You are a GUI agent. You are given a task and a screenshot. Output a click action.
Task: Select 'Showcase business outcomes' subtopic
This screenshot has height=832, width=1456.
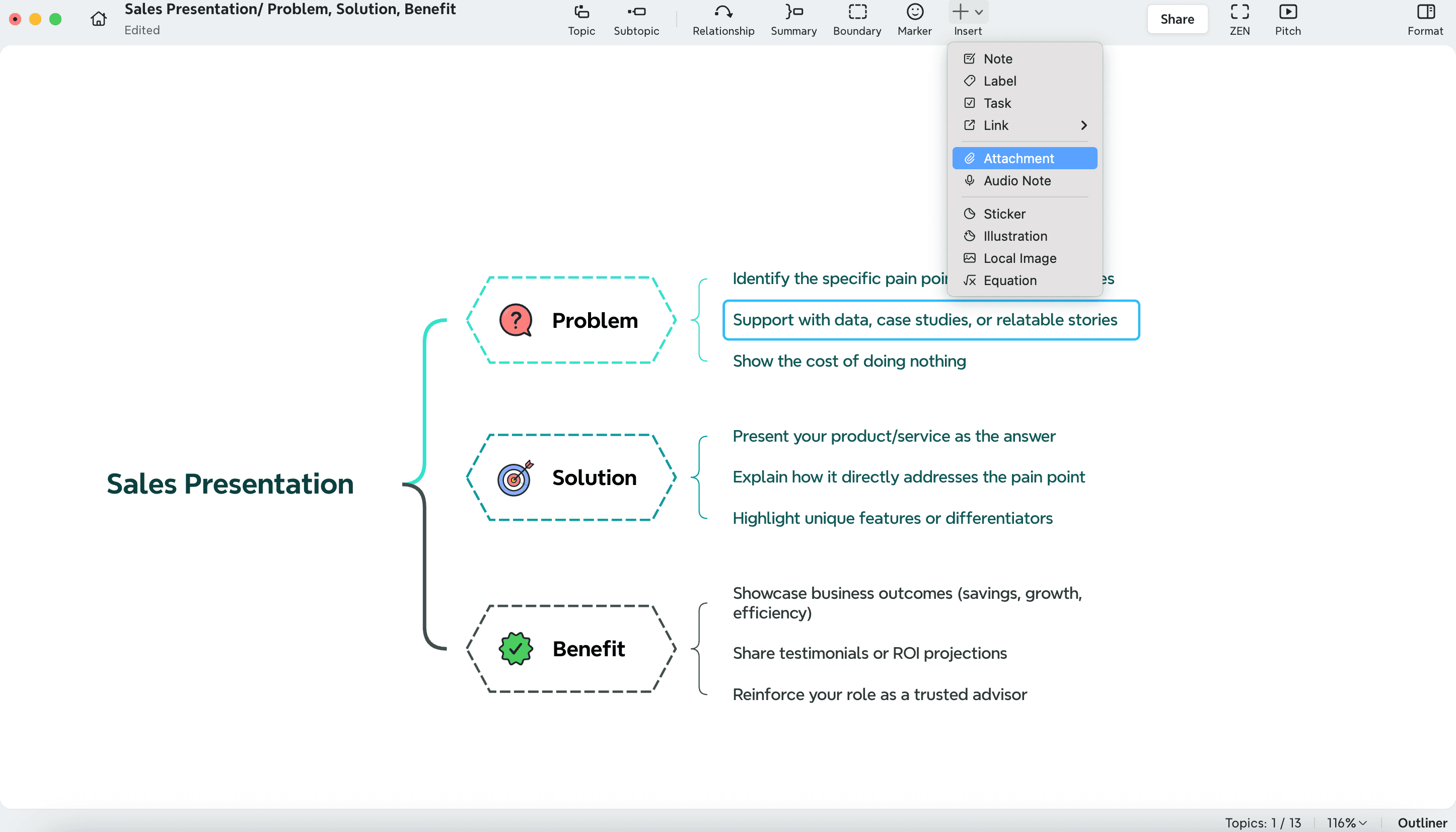(907, 603)
